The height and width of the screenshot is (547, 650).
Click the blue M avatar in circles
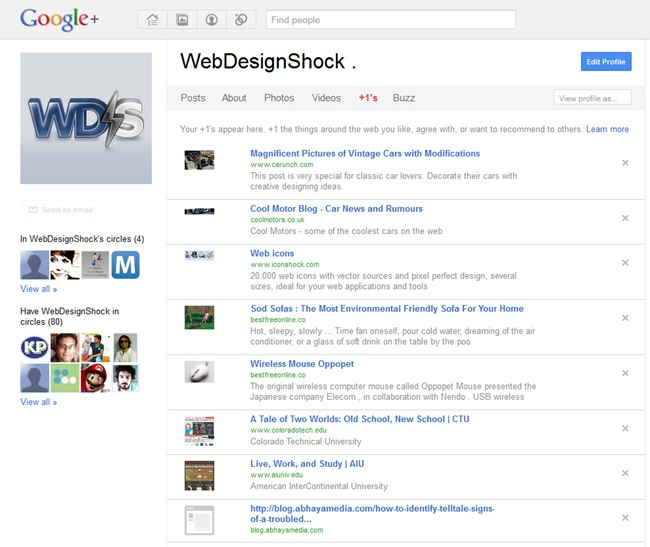click(x=125, y=265)
